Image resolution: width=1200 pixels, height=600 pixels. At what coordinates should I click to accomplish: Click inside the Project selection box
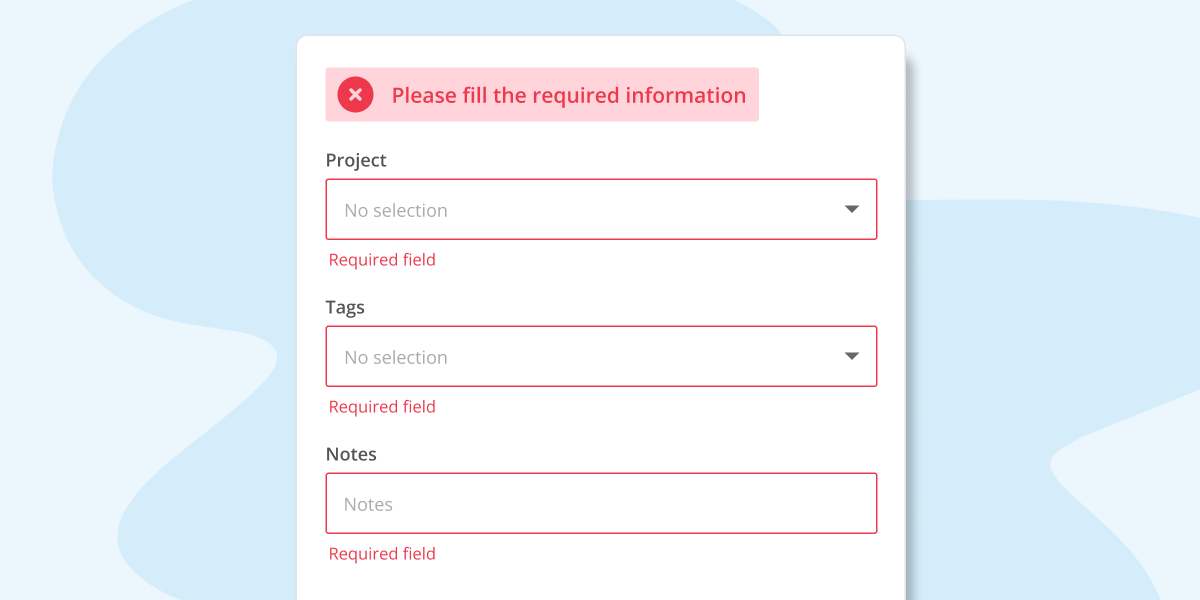pyautogui.click(x=601, y=209)
